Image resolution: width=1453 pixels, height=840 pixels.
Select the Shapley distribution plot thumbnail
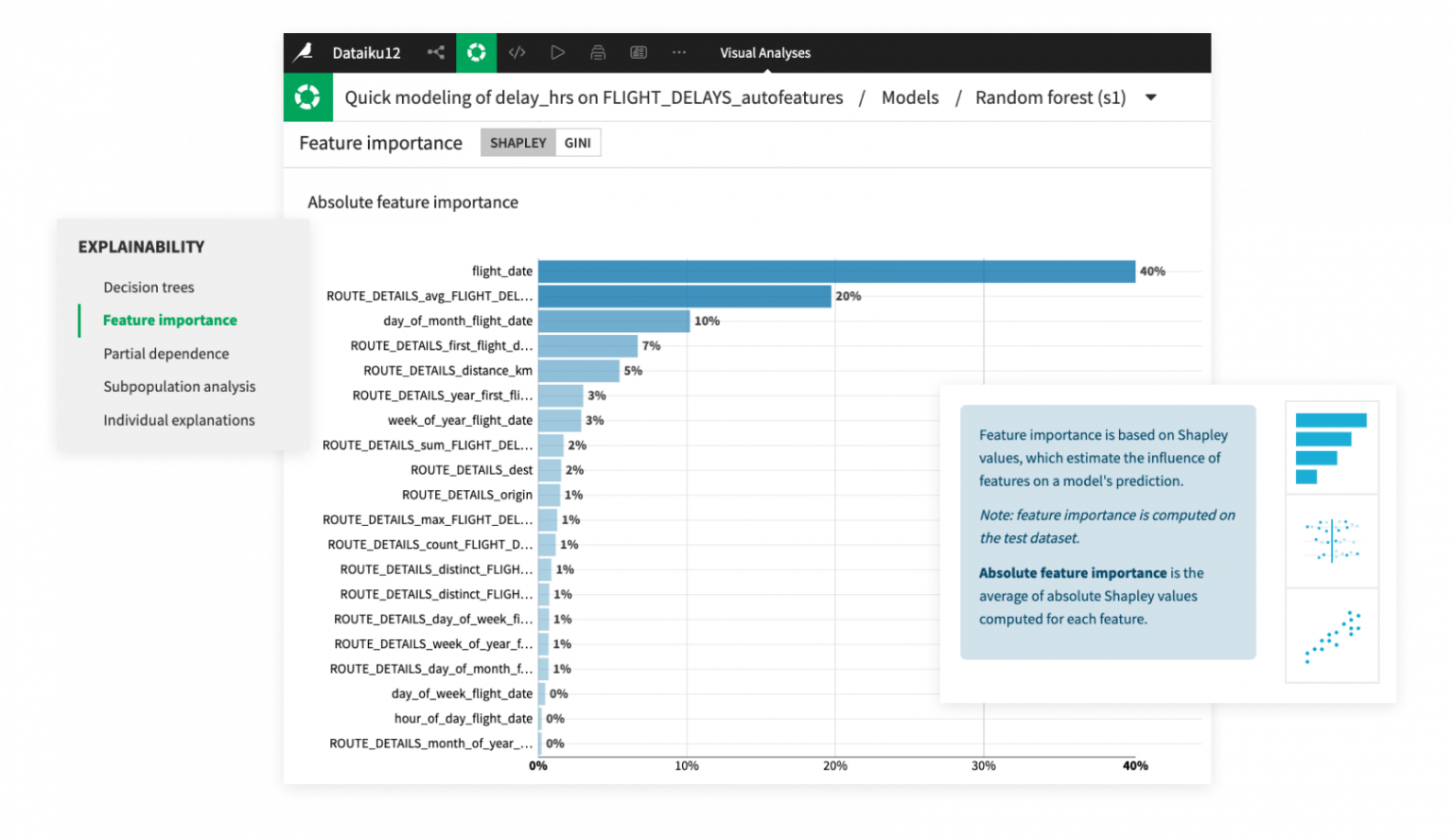pos(1331,540)
